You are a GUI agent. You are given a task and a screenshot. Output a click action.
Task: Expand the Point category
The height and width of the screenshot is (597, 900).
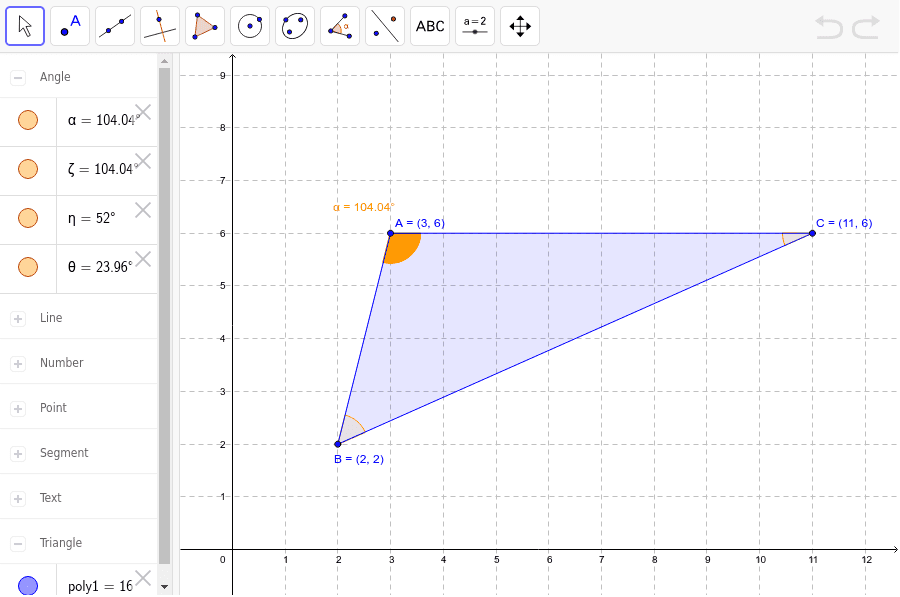(18, 409)
